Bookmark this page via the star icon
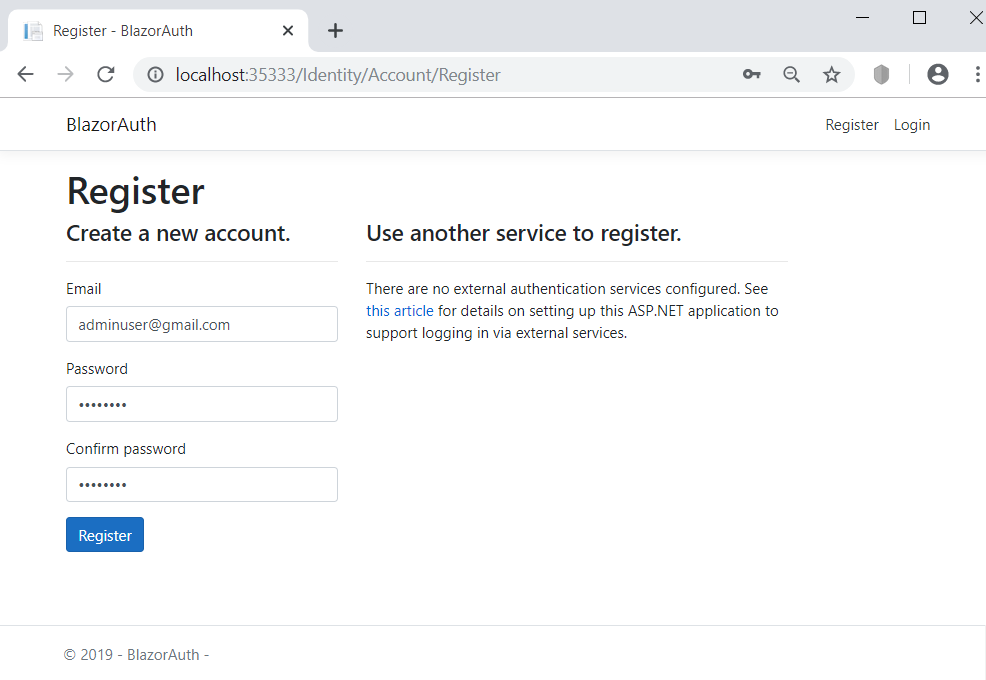 [x=831, y=74]
